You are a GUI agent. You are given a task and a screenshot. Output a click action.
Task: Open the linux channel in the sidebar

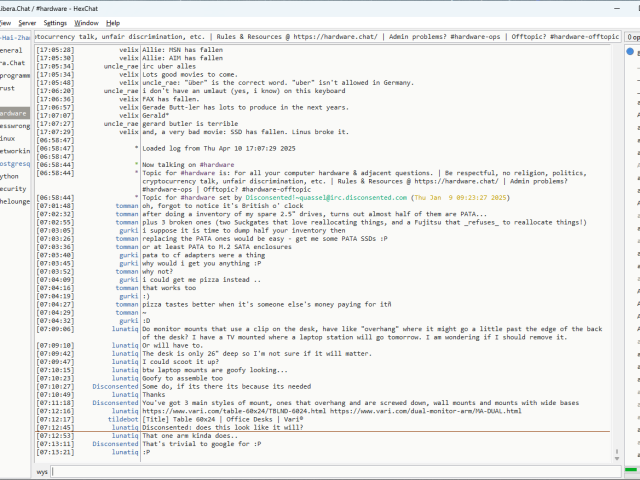pos(9,138)
